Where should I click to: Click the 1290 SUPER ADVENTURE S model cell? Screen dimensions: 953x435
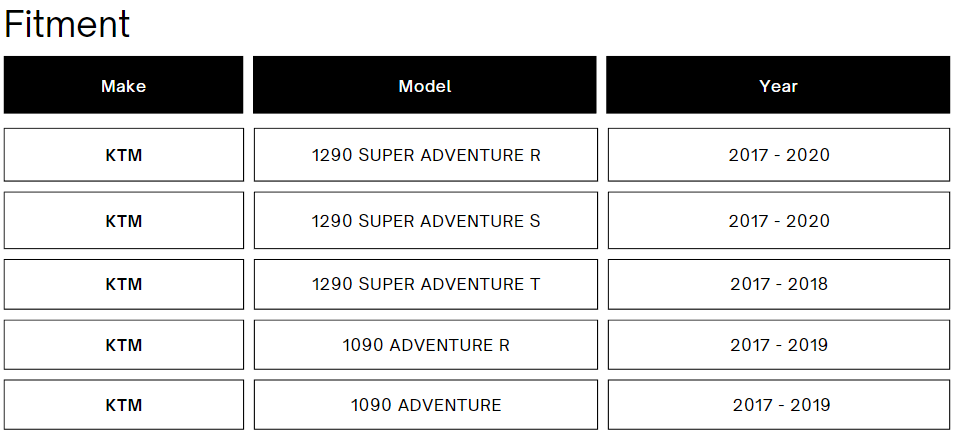[425, 221]
